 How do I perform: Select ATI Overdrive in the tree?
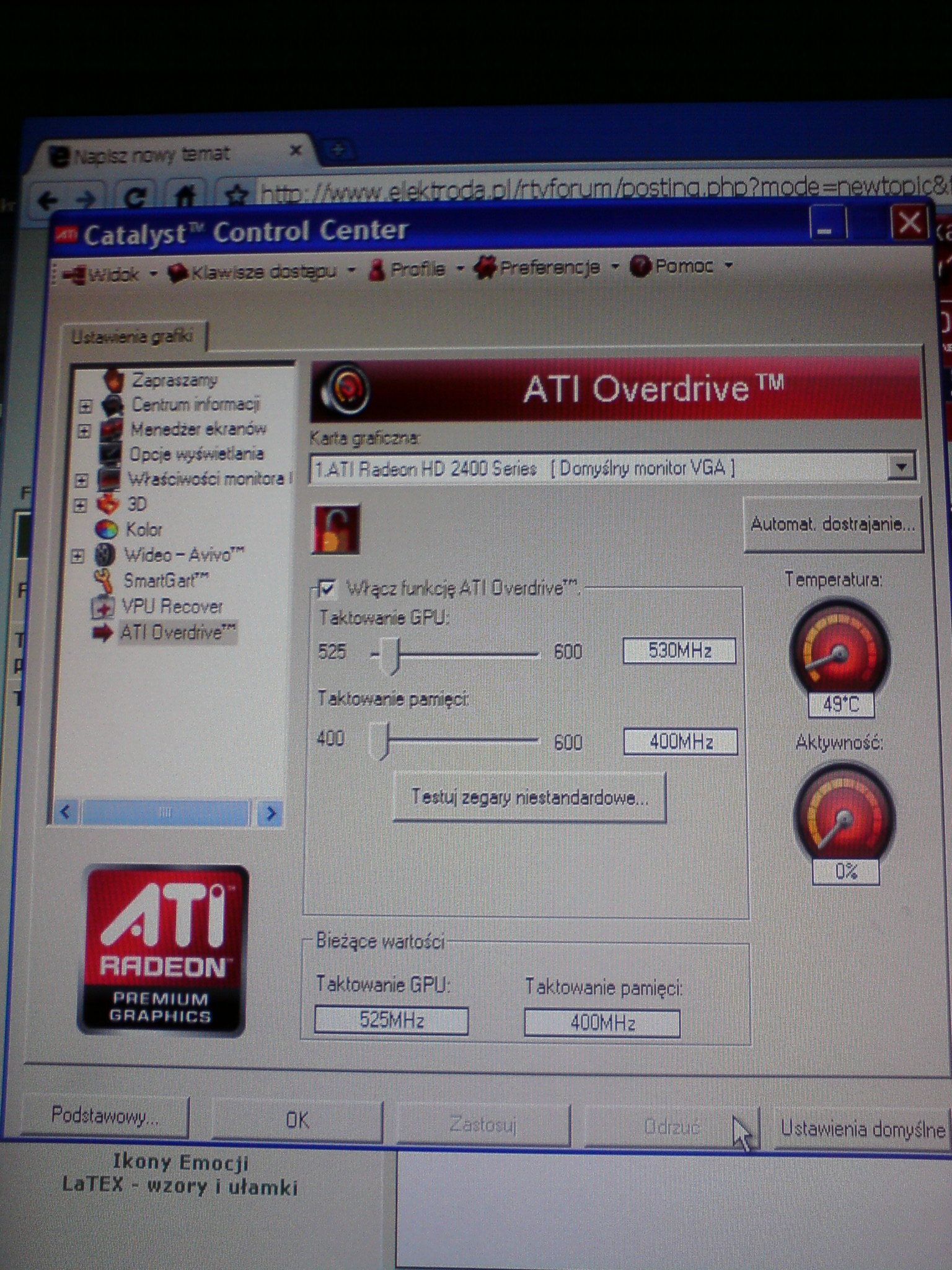[178, 633]
